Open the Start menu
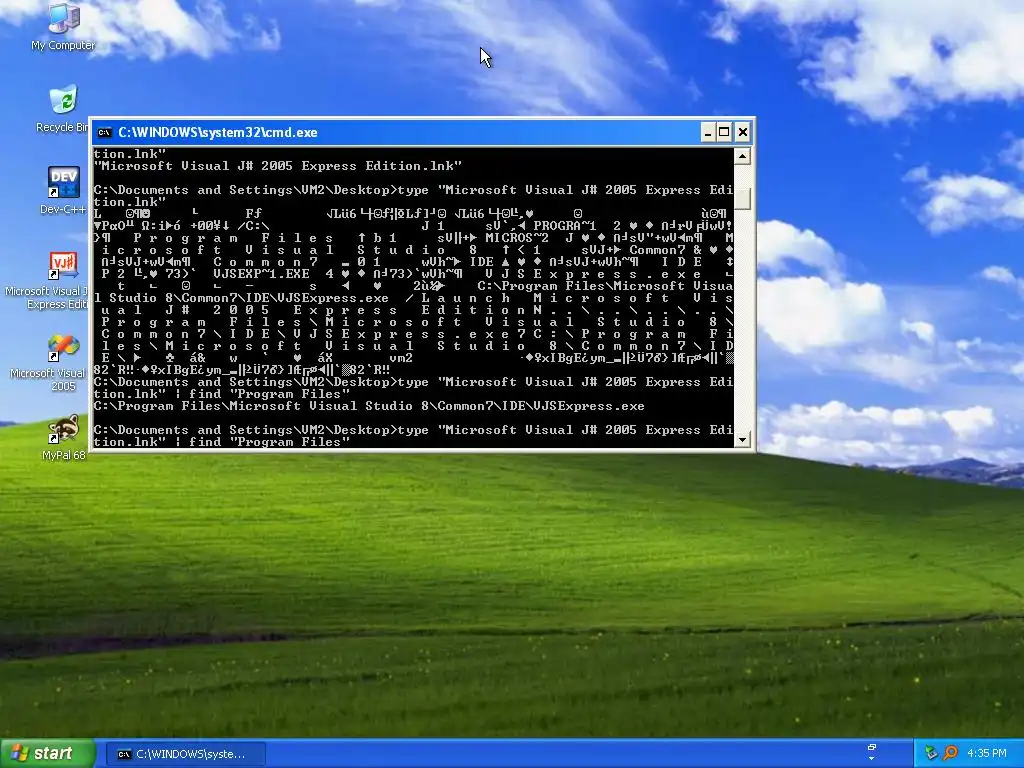This screenshot has height=768, width=1024. (x=47, y=754)
